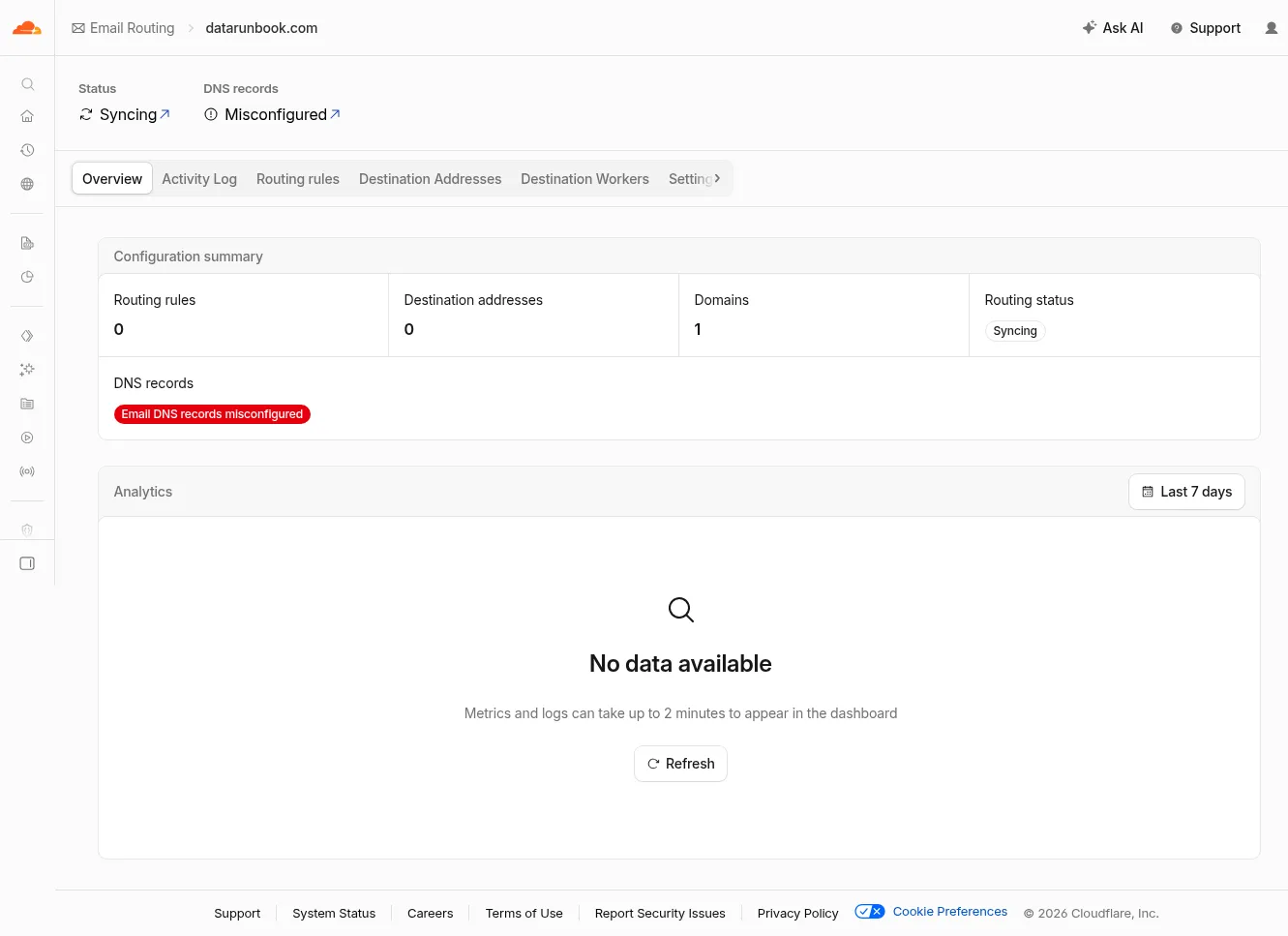Click the Refresh button
This screenshot has width=1288, height=936.
680,764
